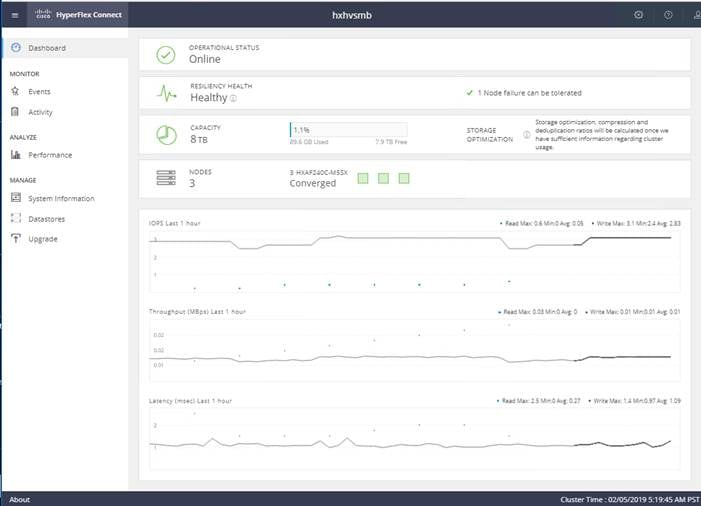
Task: Click the Online operational status text
Action: coord(204,59)
